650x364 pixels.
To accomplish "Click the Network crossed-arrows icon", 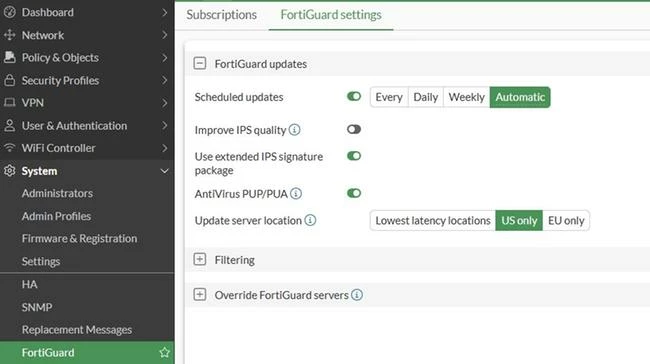I will (x=10, y=35).
